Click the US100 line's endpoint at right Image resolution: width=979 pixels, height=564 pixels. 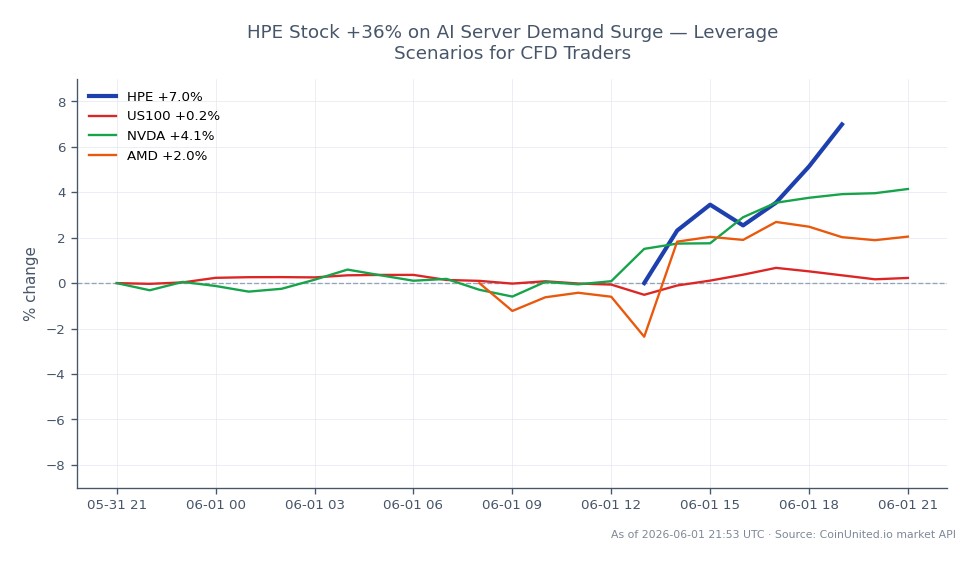tap(908, 278)
